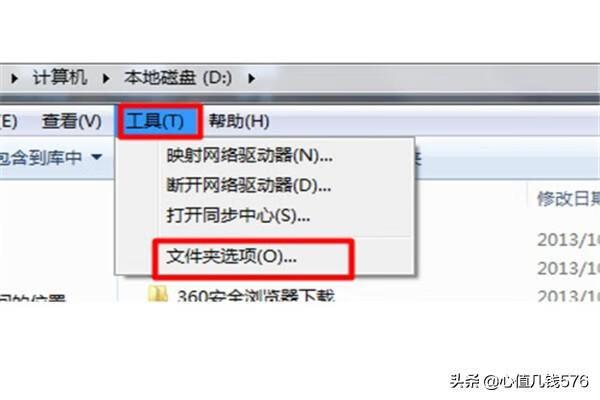The image size is (600, 400).
Task: Select the partially visible 位置 sidebar item
Action: point(32,298)
